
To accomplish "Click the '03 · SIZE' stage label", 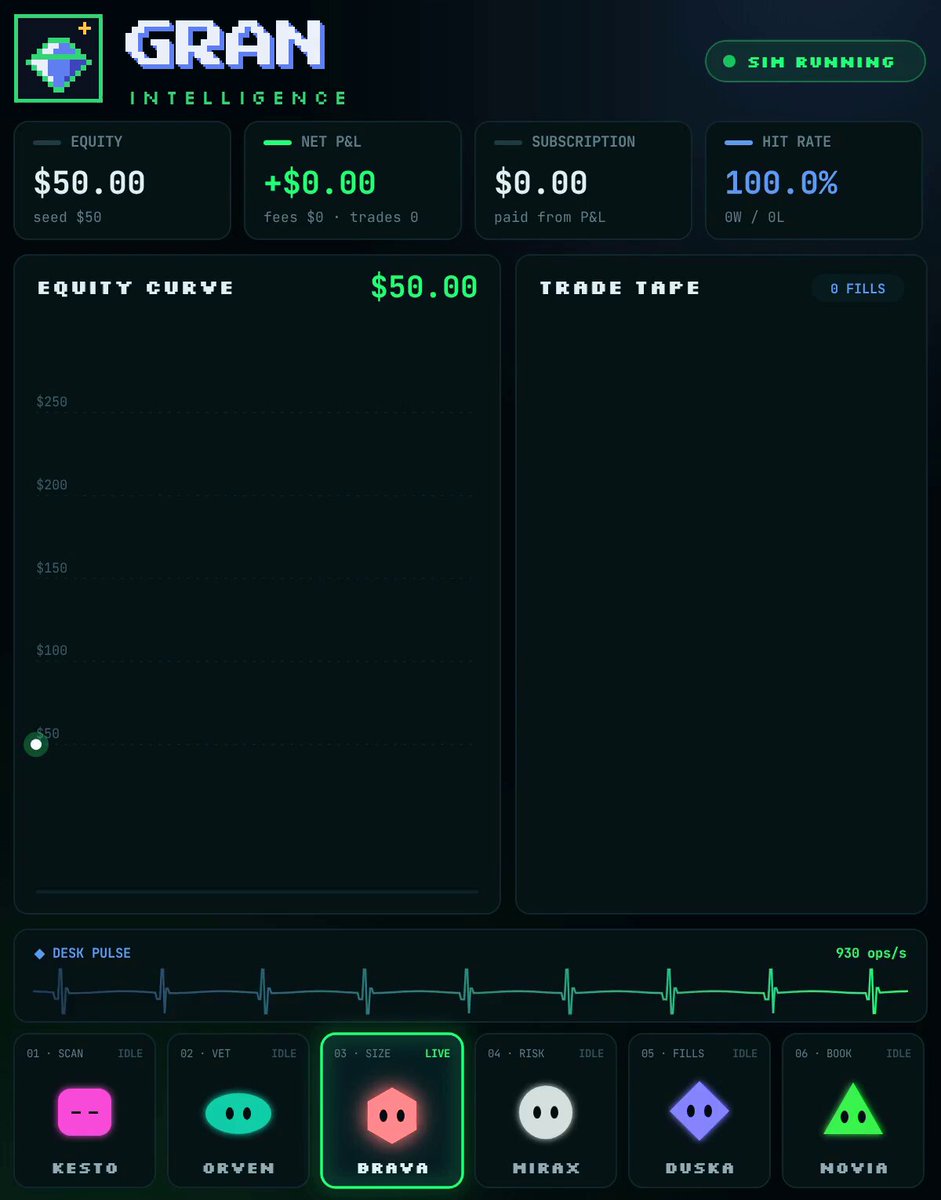I will point(362,1054).
